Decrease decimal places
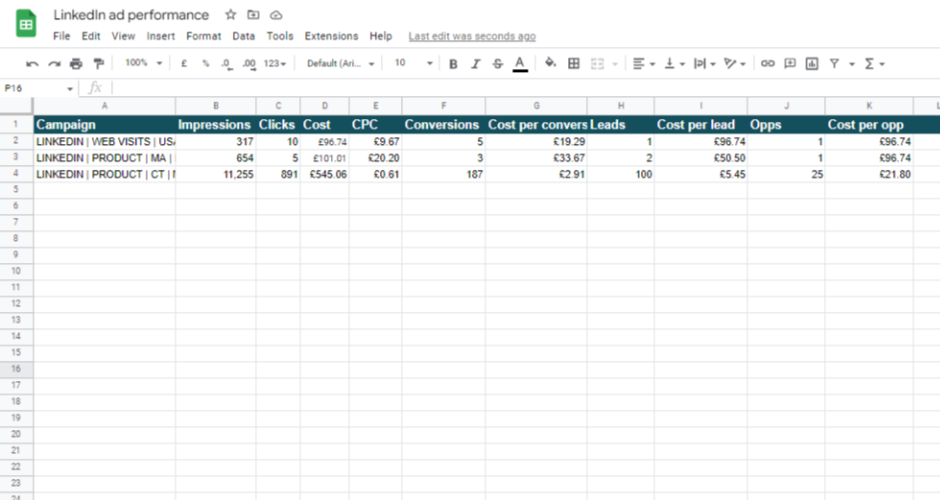This screenshot has width=940, height=500. click(227, 64)
